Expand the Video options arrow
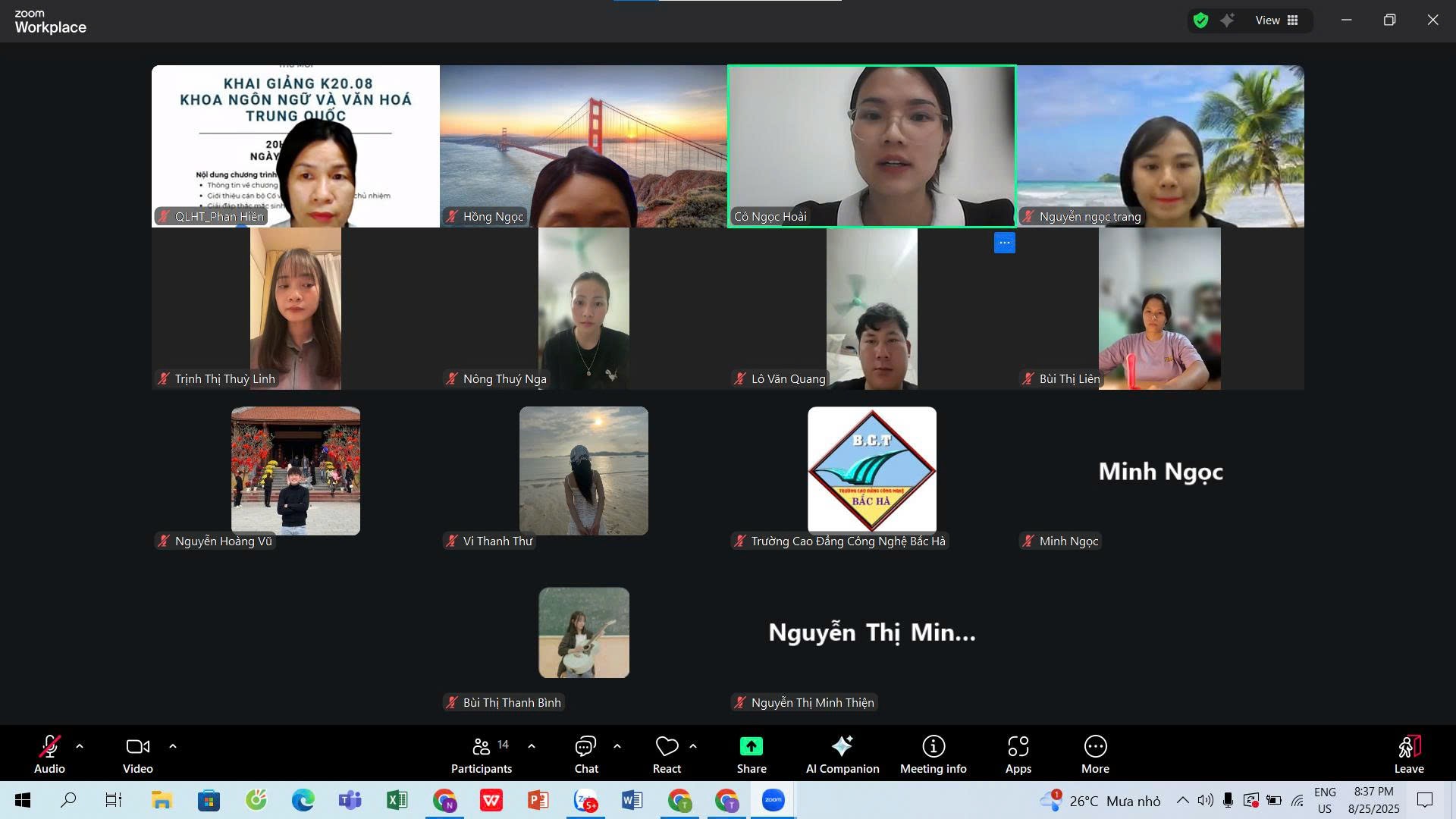 [x=173, y=746]
